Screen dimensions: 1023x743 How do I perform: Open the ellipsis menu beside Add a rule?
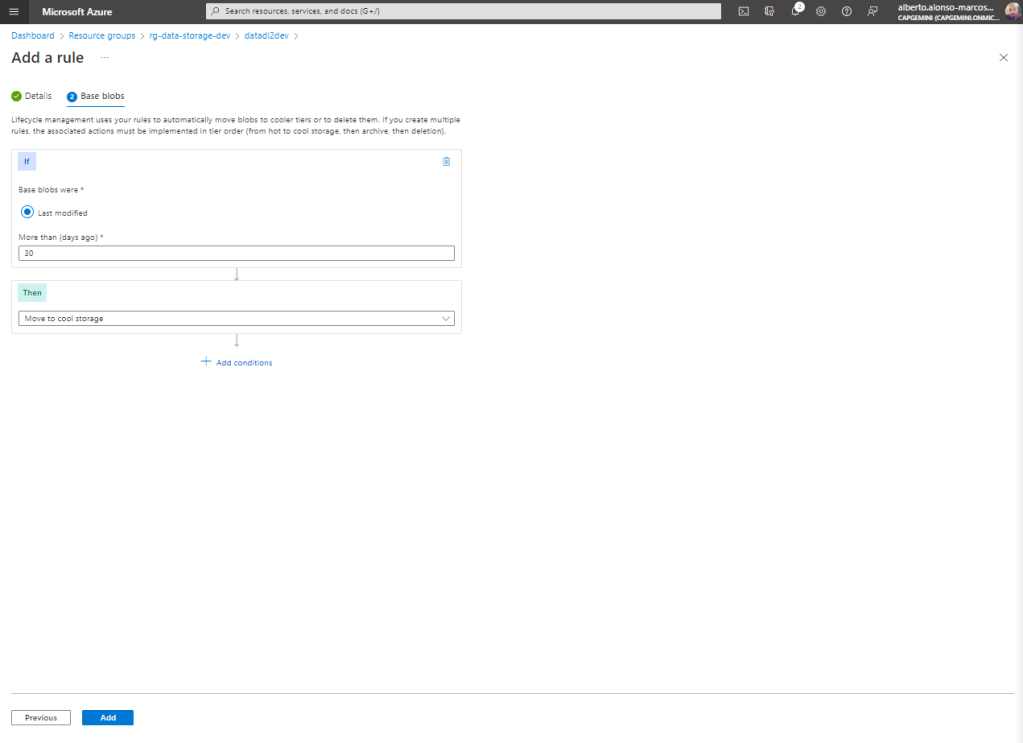[x=104, y=58]
